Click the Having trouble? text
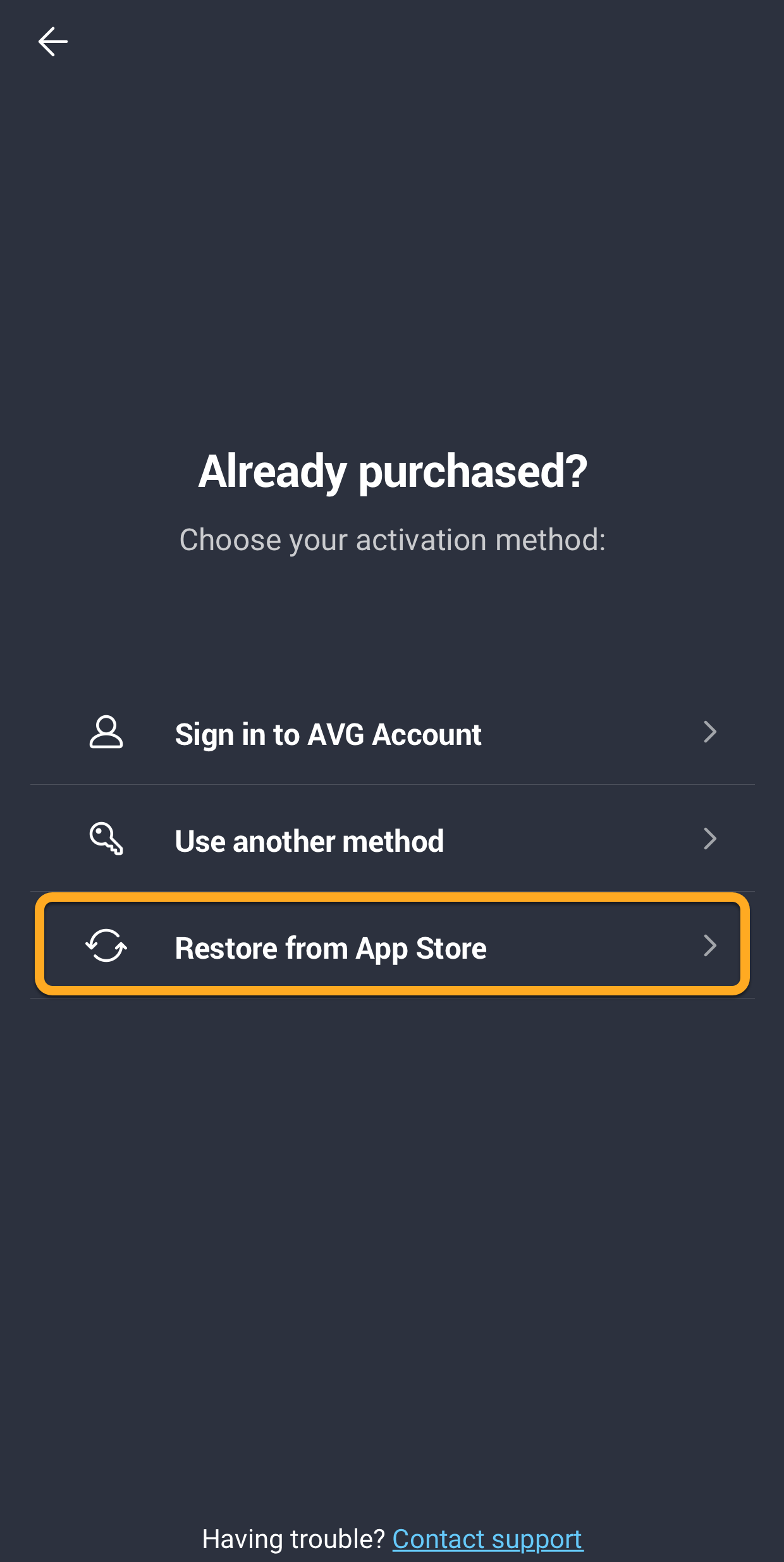The width and height of the screenshot is (784, 1562). click(x=293, y=1539)
